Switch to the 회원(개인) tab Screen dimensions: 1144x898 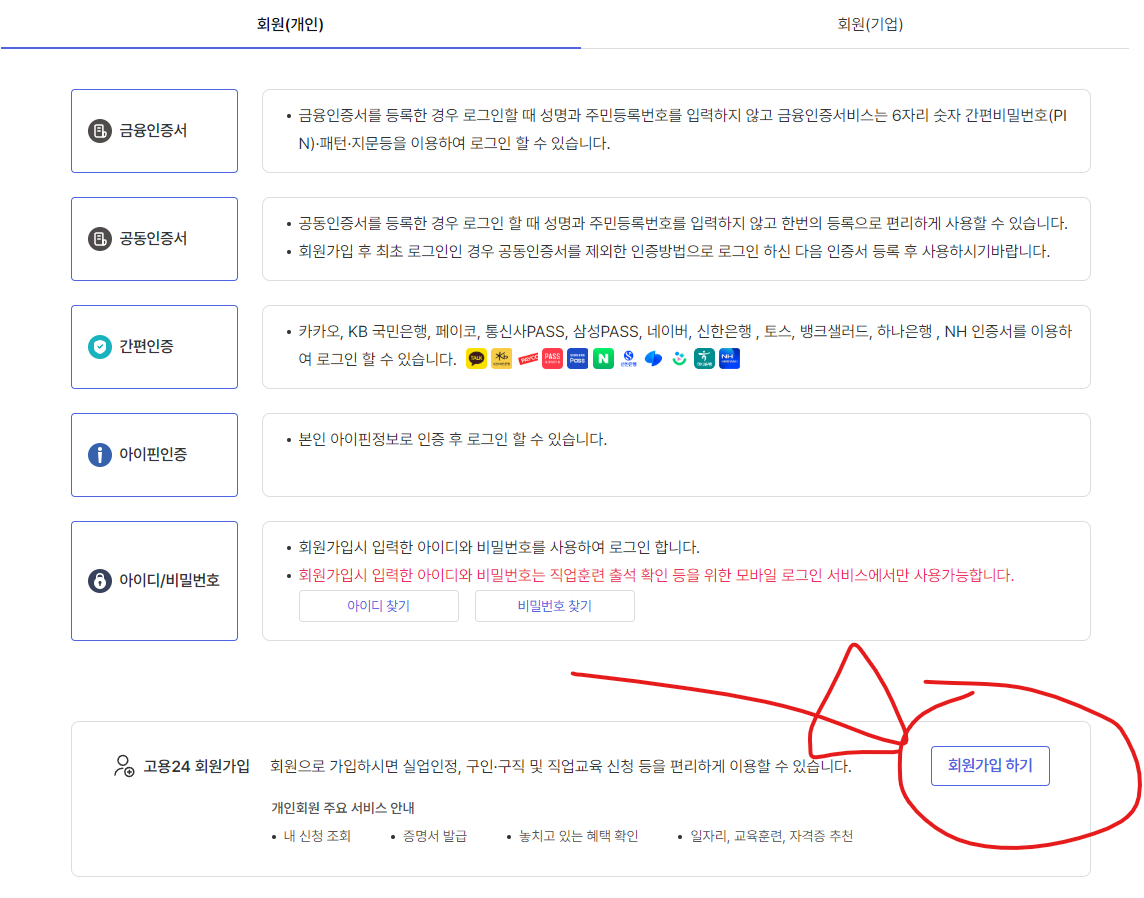[290, 24]
